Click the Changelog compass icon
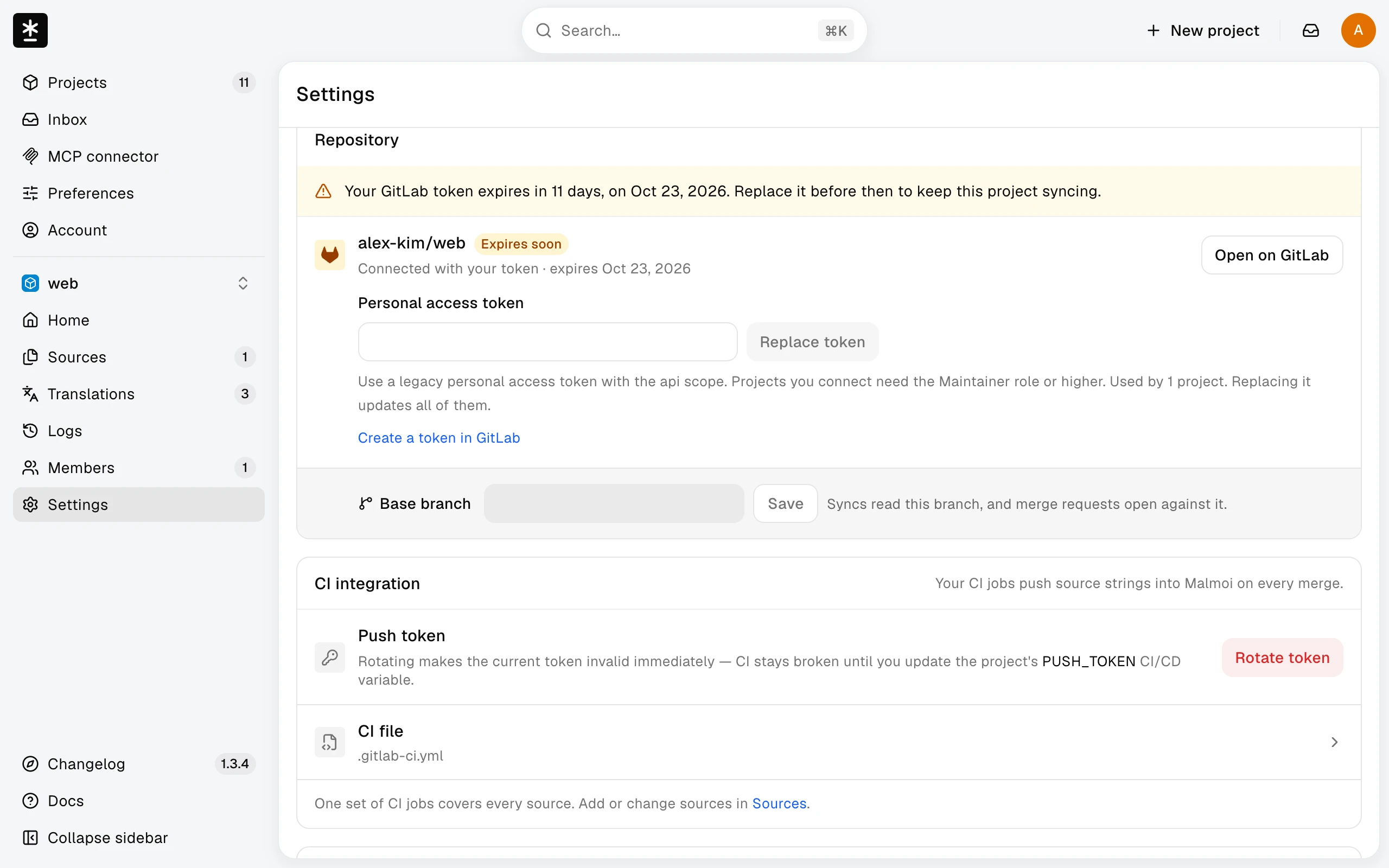 (x=30, y=764)
